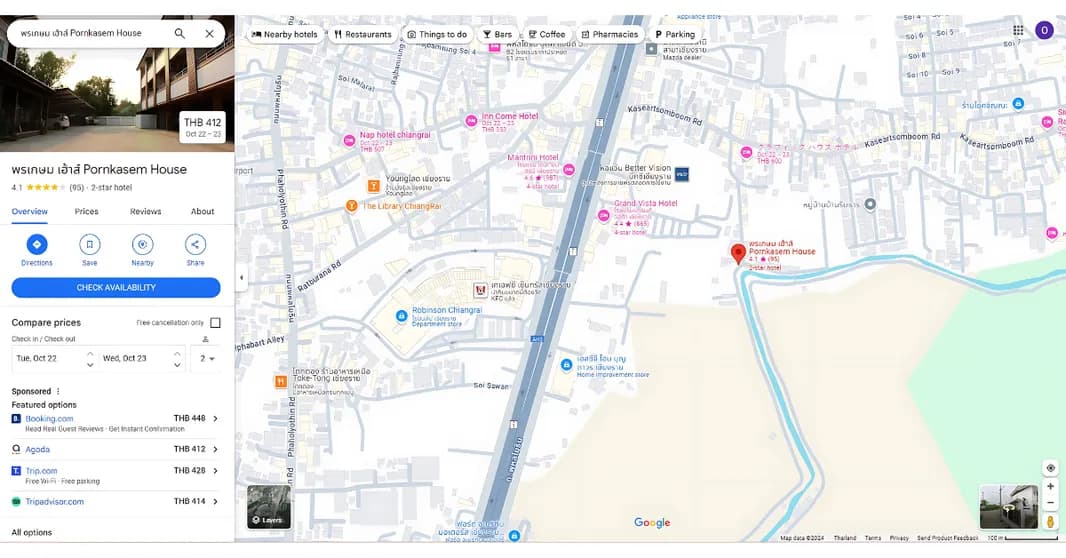Viewport: 1066px width, 558px height.
Task: Expand Tripadvisor.com THB 414 chevron
Action: coord(216,502)
